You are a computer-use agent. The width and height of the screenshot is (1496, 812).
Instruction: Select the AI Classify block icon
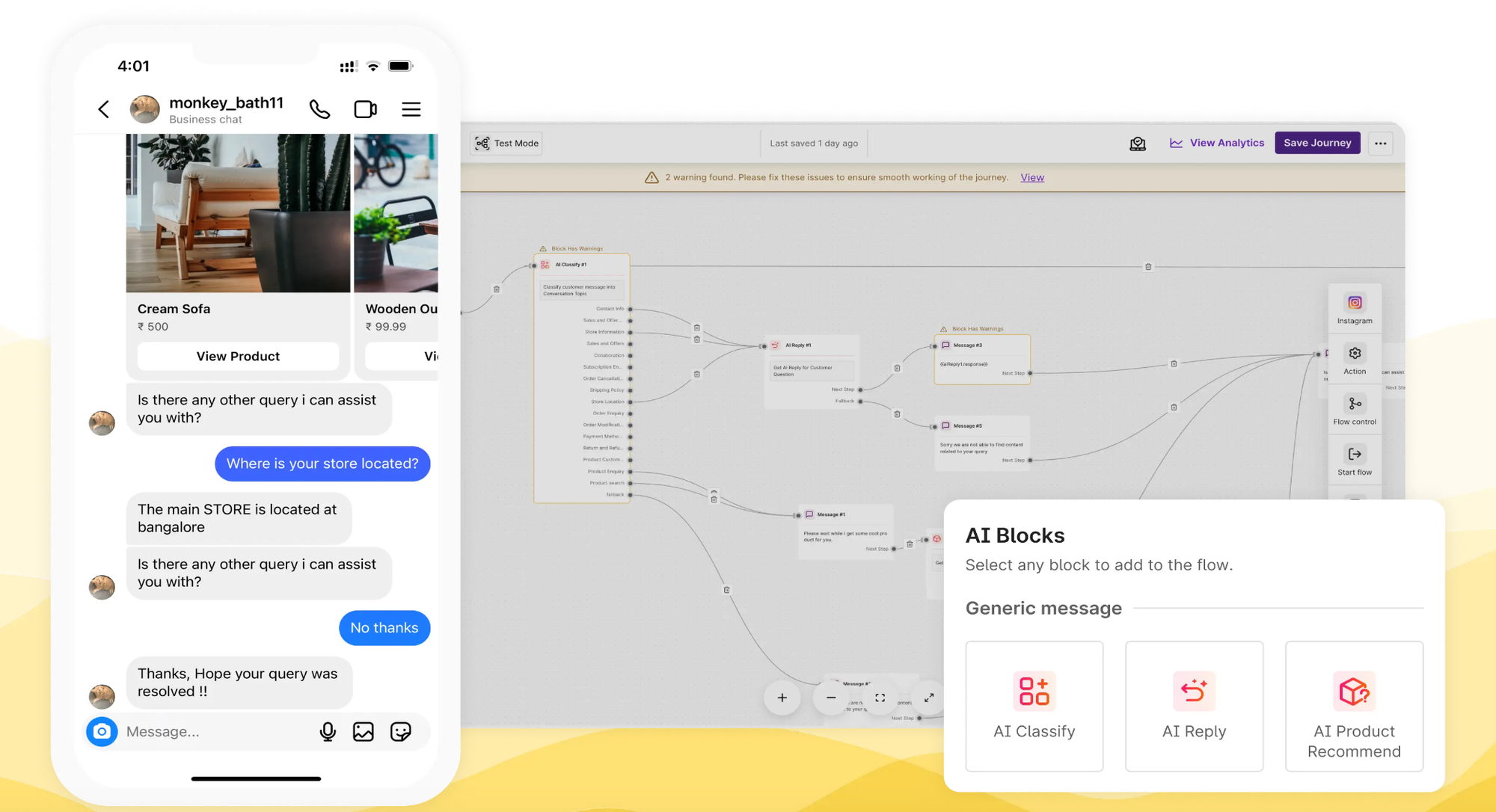tap(1034, 691)
